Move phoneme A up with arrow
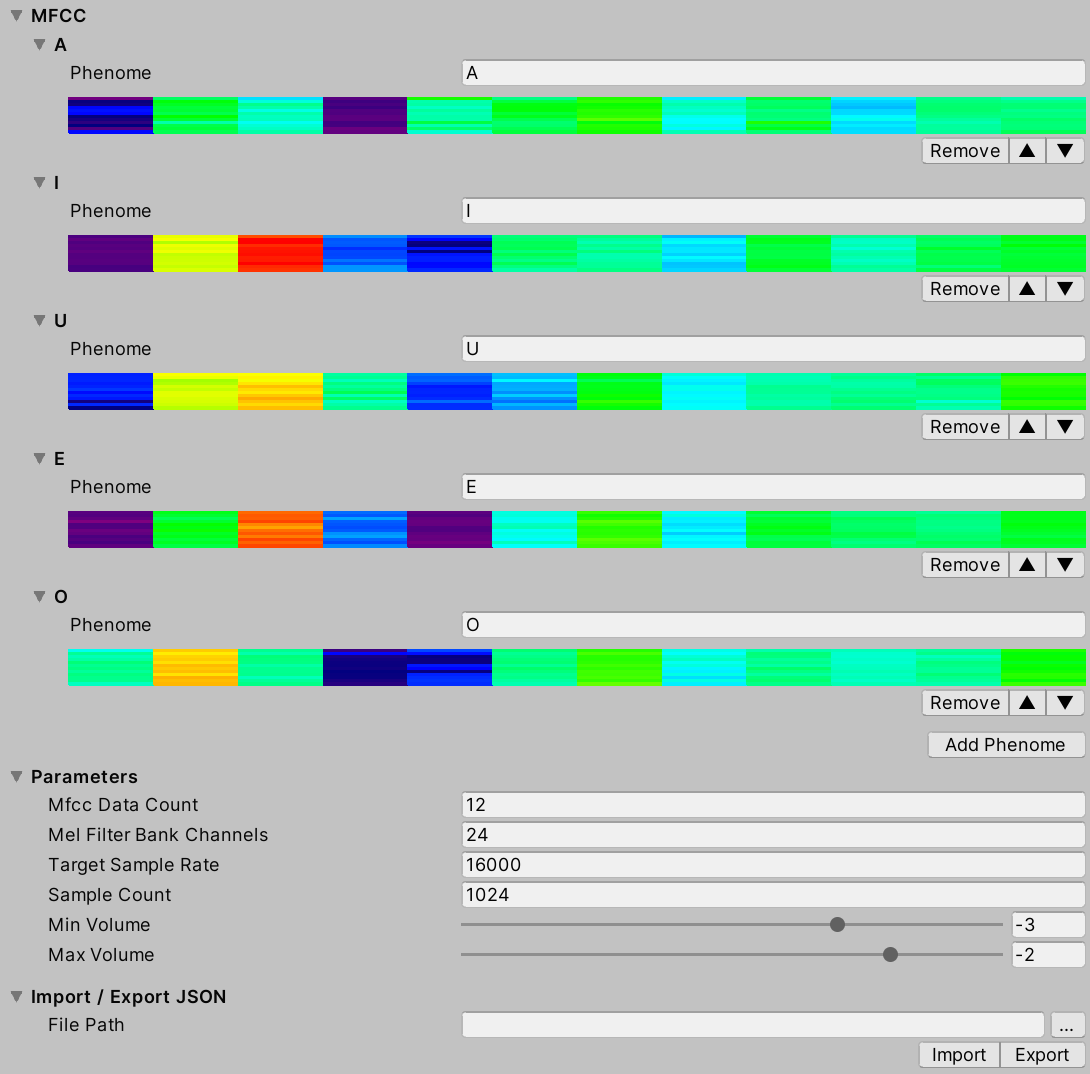Image resolution: width=1090 pixels, height=1074 pixels. tap(1027, 151)
